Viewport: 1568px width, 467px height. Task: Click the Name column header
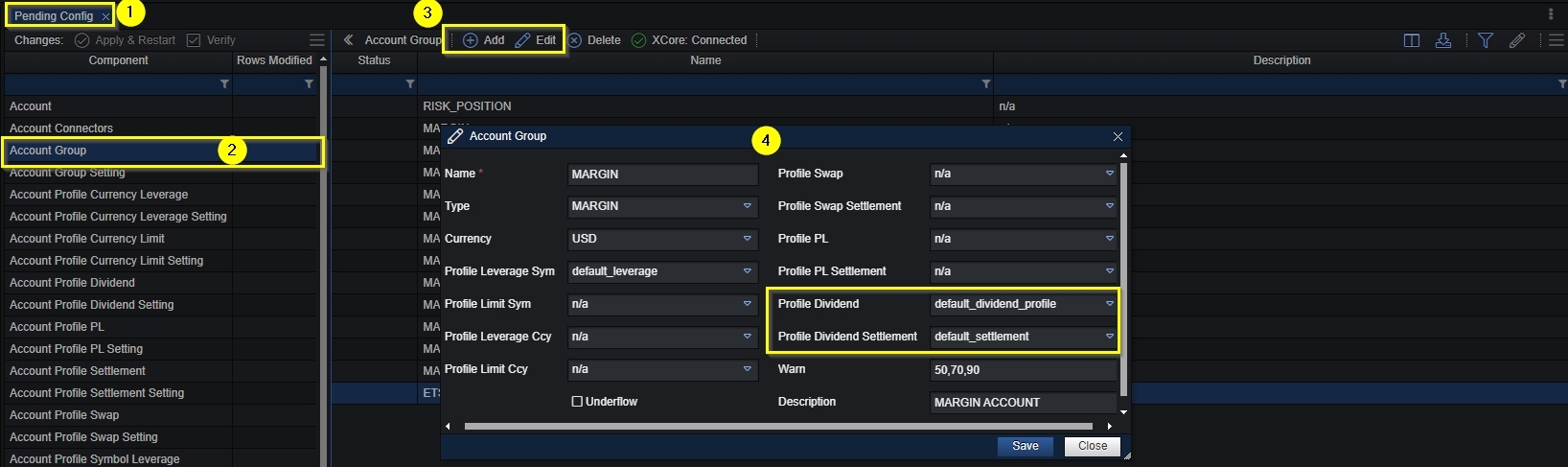[x=705, y=60]
